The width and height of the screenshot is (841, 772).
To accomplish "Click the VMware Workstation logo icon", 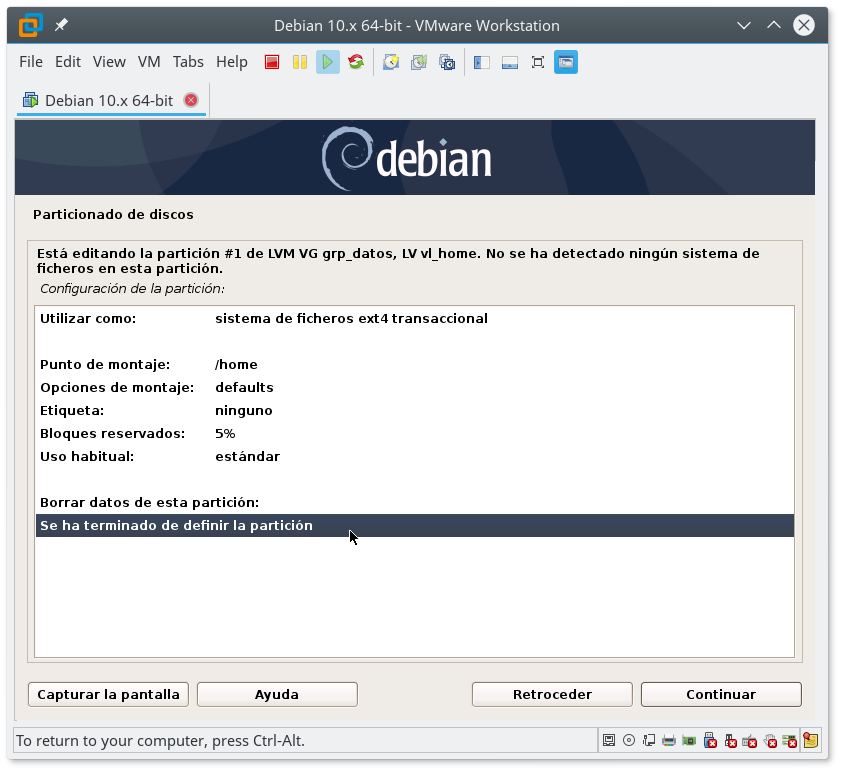I will pos(31,25).
